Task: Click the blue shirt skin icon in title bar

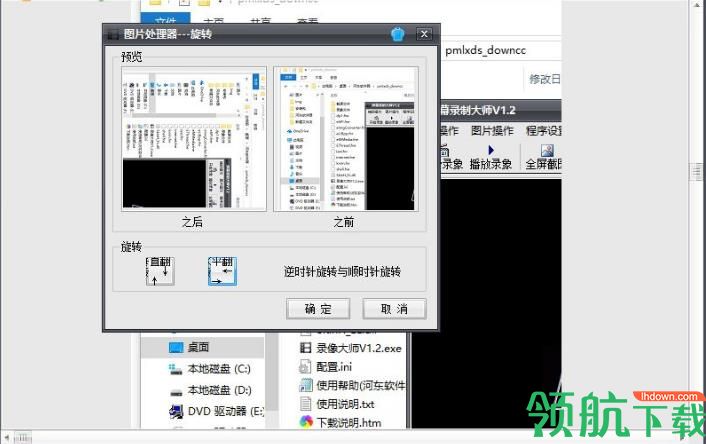Action: pos(398,34)
